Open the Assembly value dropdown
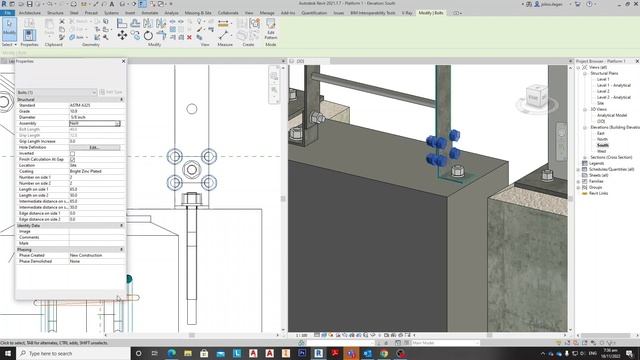Viewport: 640px width, 360px height. pyautogui.click(x=118, y=123)
